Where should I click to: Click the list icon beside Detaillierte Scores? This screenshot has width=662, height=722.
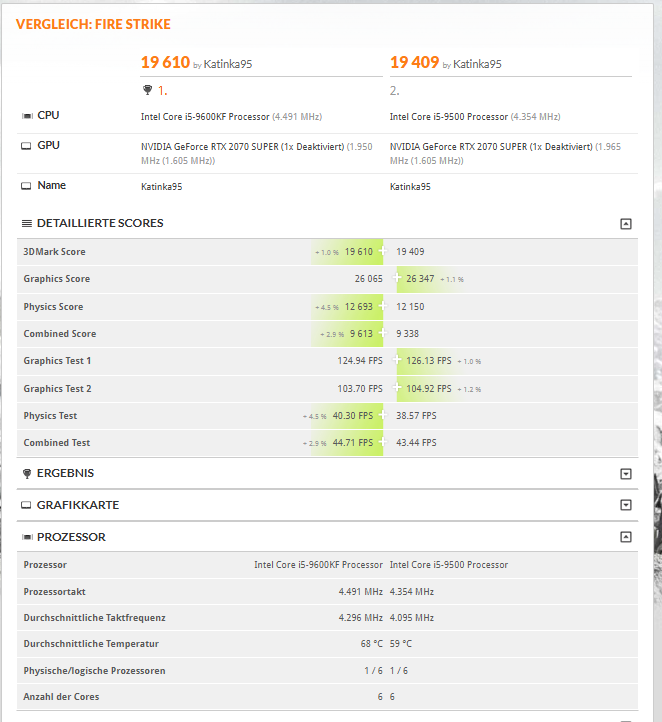(x=27, y=223)
